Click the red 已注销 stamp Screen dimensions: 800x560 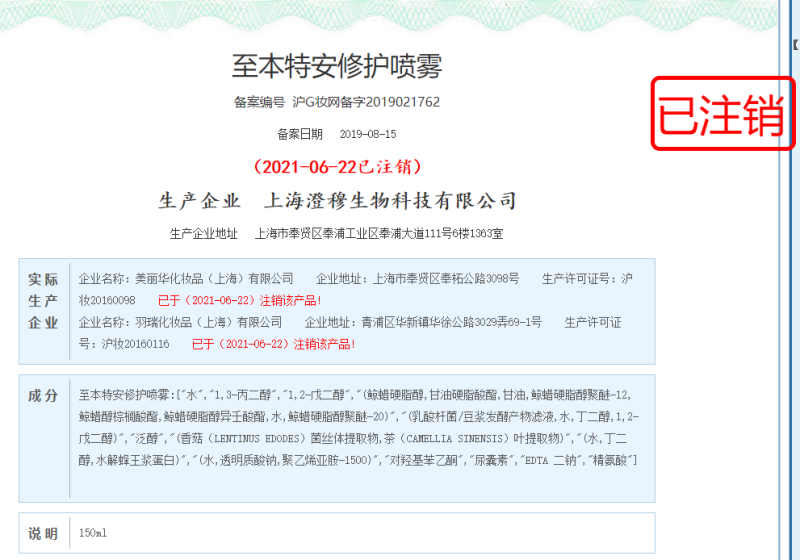[719, 114]
